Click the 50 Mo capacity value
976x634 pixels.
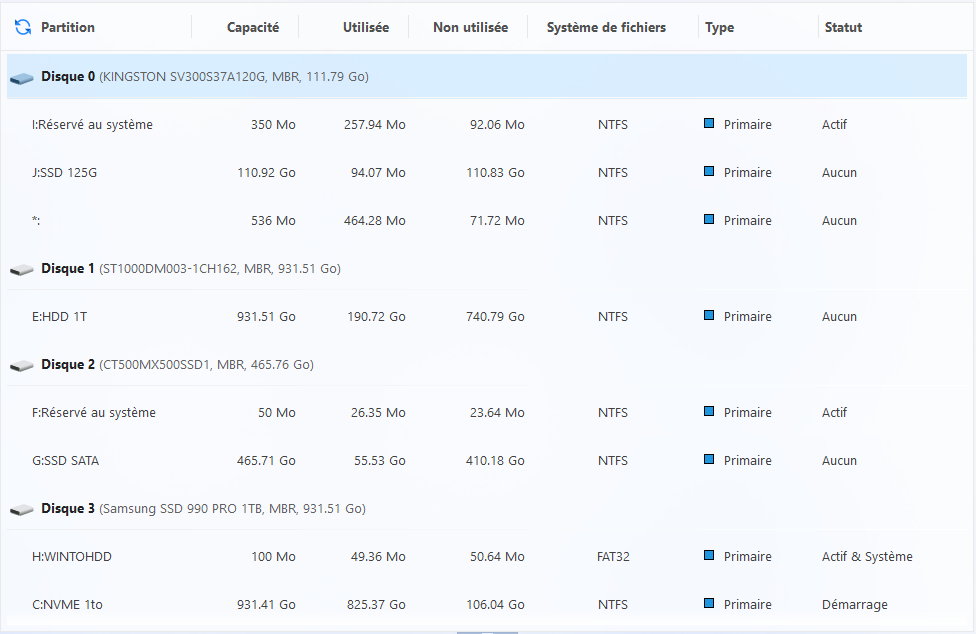(x=276, y=413)
